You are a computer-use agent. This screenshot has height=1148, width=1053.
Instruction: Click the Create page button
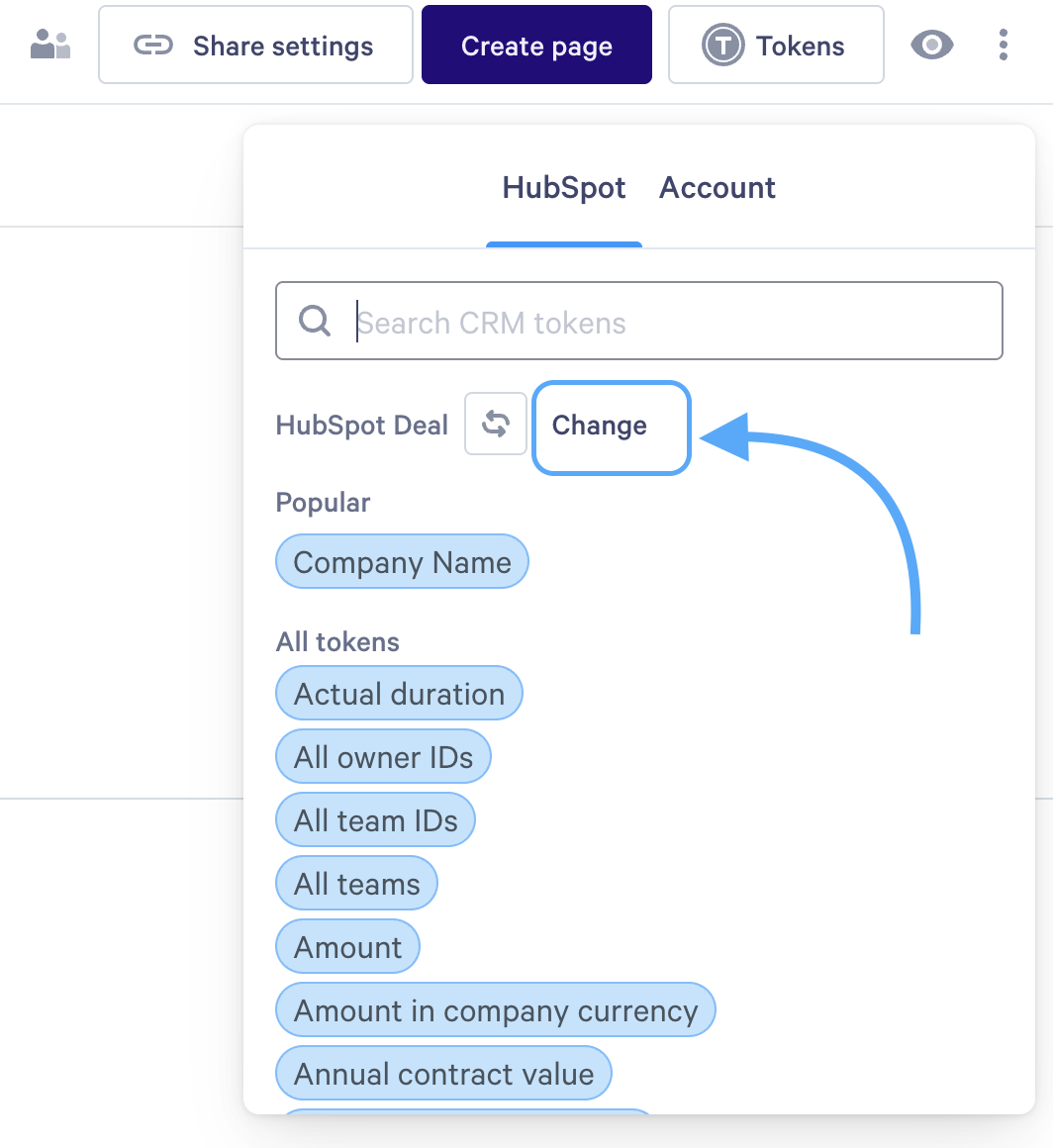pos(536,46)
